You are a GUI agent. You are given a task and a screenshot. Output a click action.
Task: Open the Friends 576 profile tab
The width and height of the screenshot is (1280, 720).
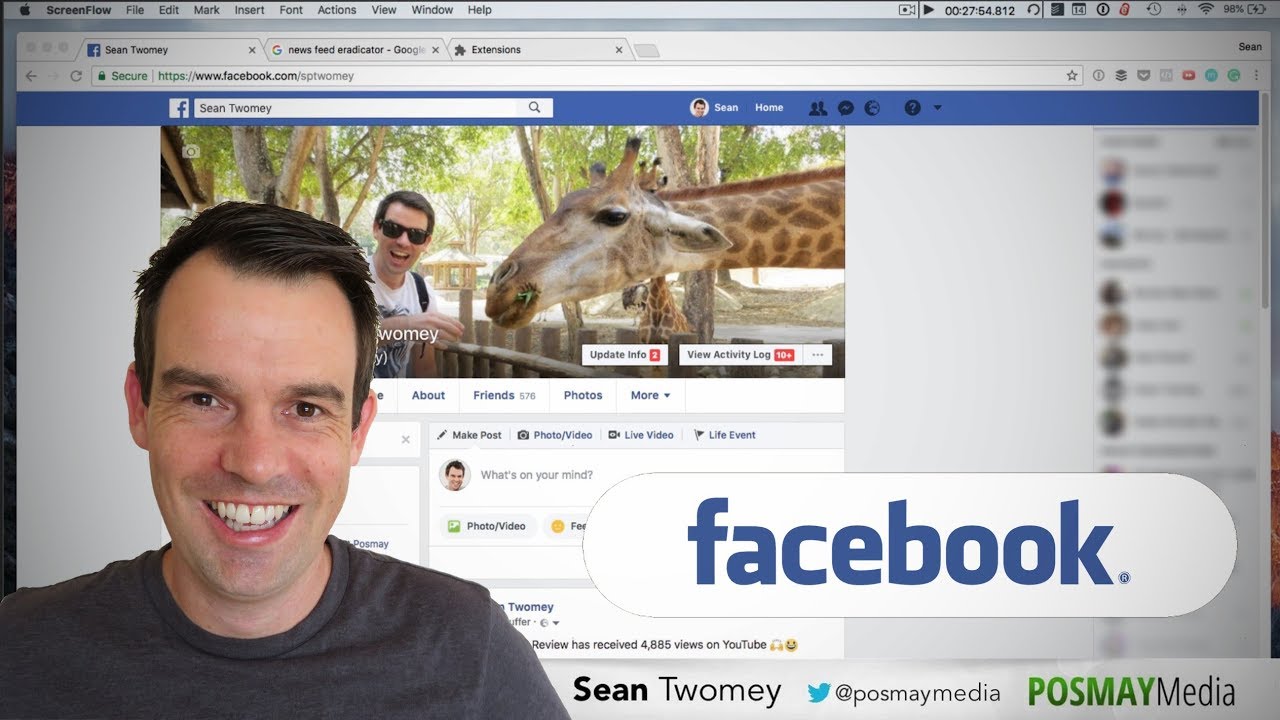(x=504, y=395)
